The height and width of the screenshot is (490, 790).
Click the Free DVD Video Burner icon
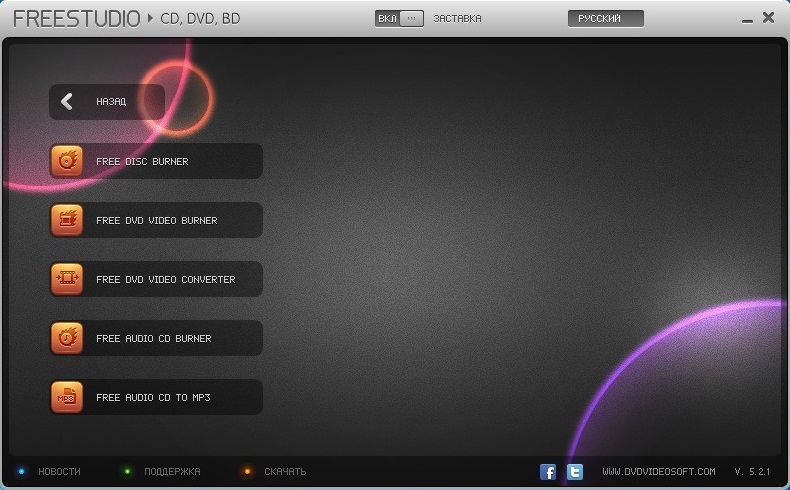click(x=67, y=220)
